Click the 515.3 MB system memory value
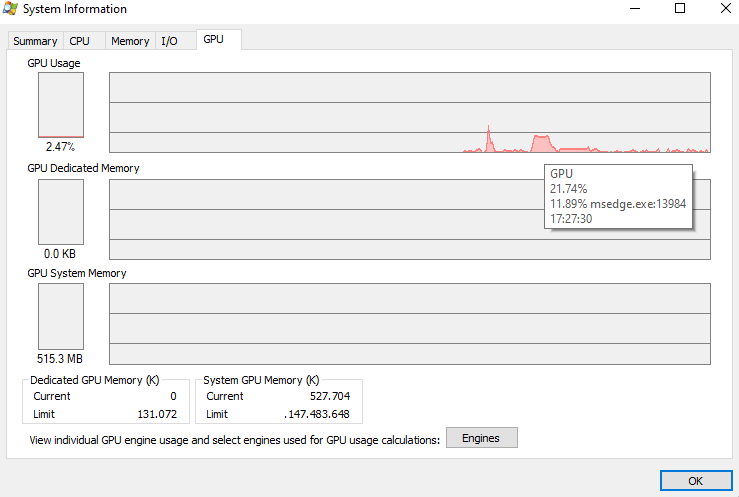739x497 pixels. pyautogui.click(x=60, y=359)
